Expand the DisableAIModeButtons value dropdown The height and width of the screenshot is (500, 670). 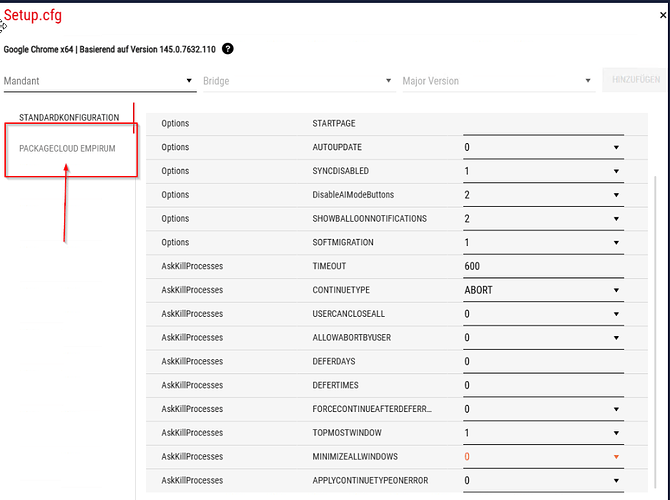(542, 195)
